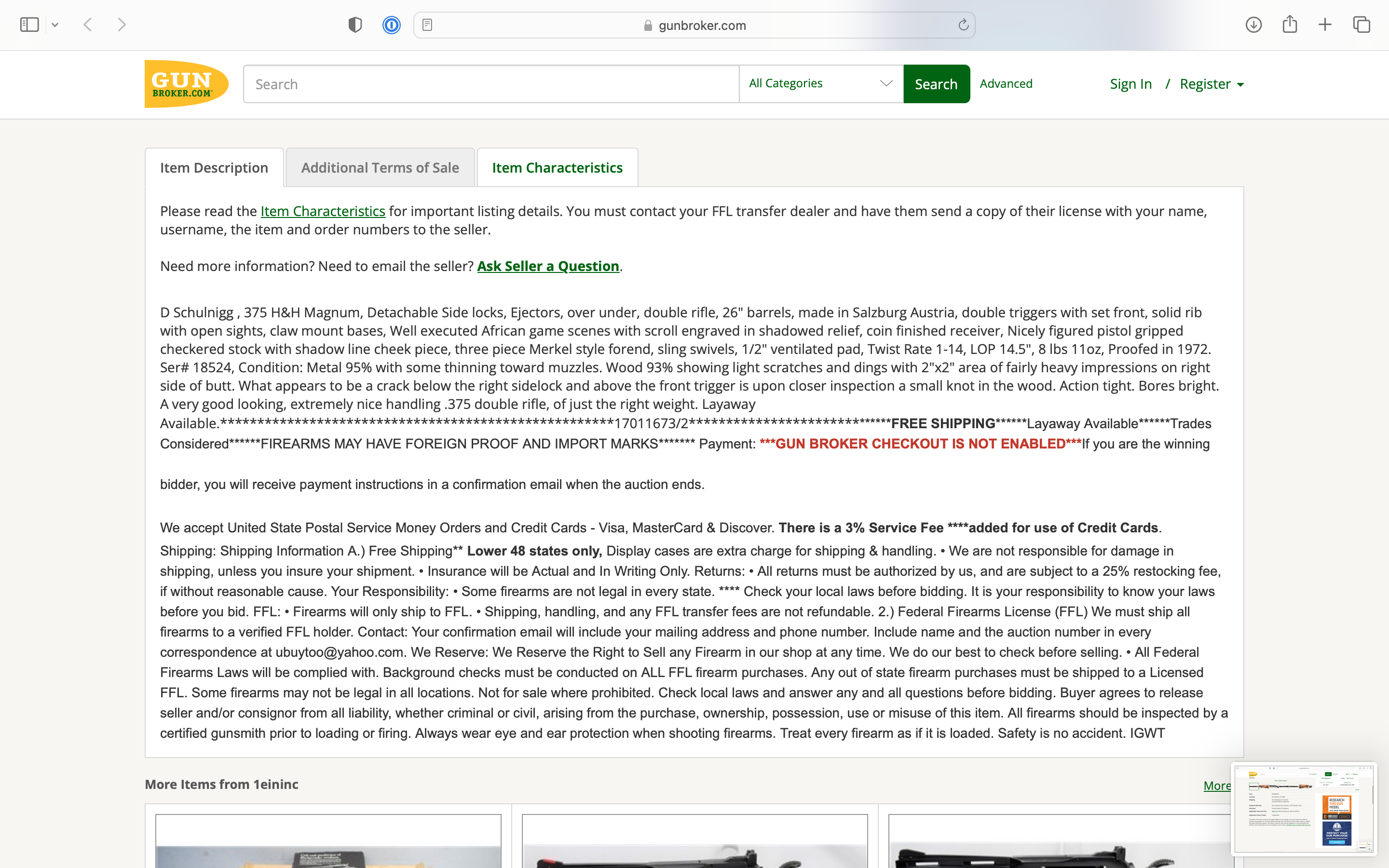Image resolution: width=1389 pixels, height=868 pixels.
Task: Click the bold FREE SHIPPING text
Action: (x=943, y=424)
